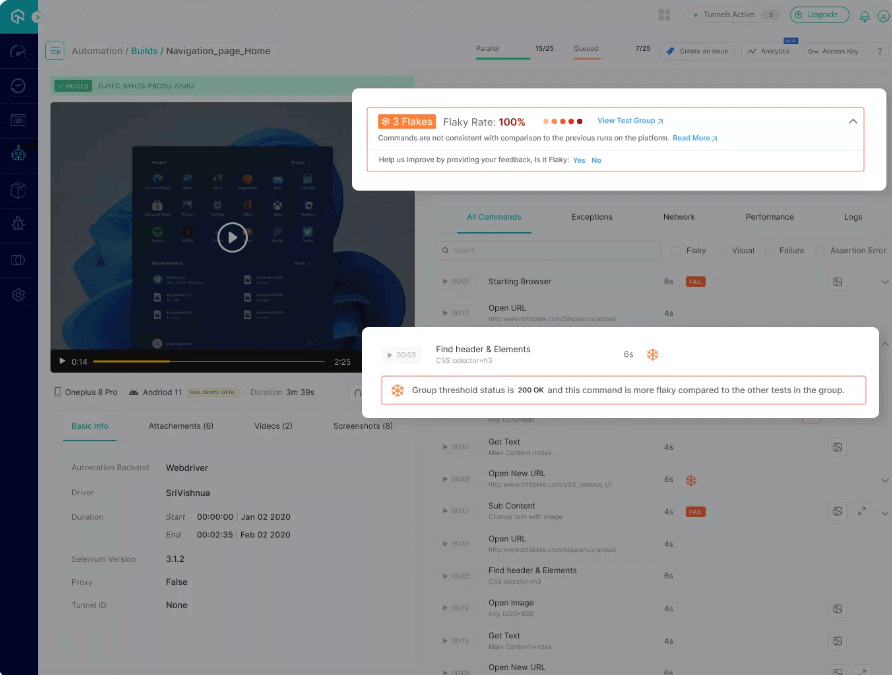Open the Analytics button

tap(769, 51)
